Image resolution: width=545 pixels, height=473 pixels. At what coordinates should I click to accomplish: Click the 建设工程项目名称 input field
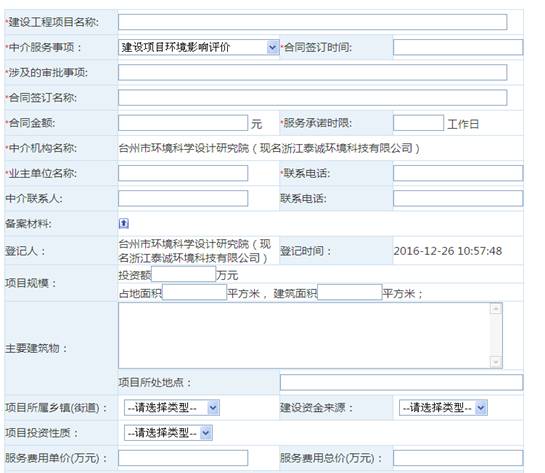point(312,22)
